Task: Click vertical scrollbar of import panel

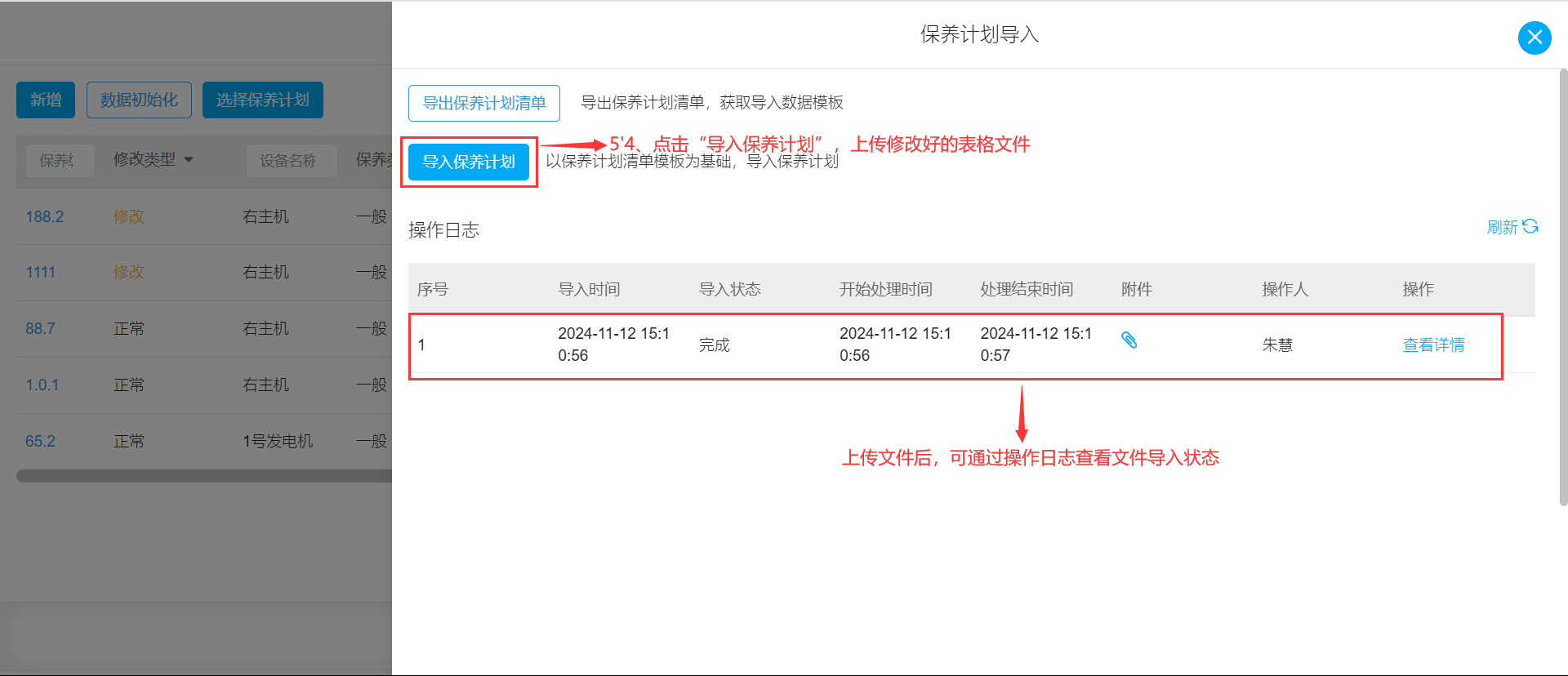Action: 1563,287
